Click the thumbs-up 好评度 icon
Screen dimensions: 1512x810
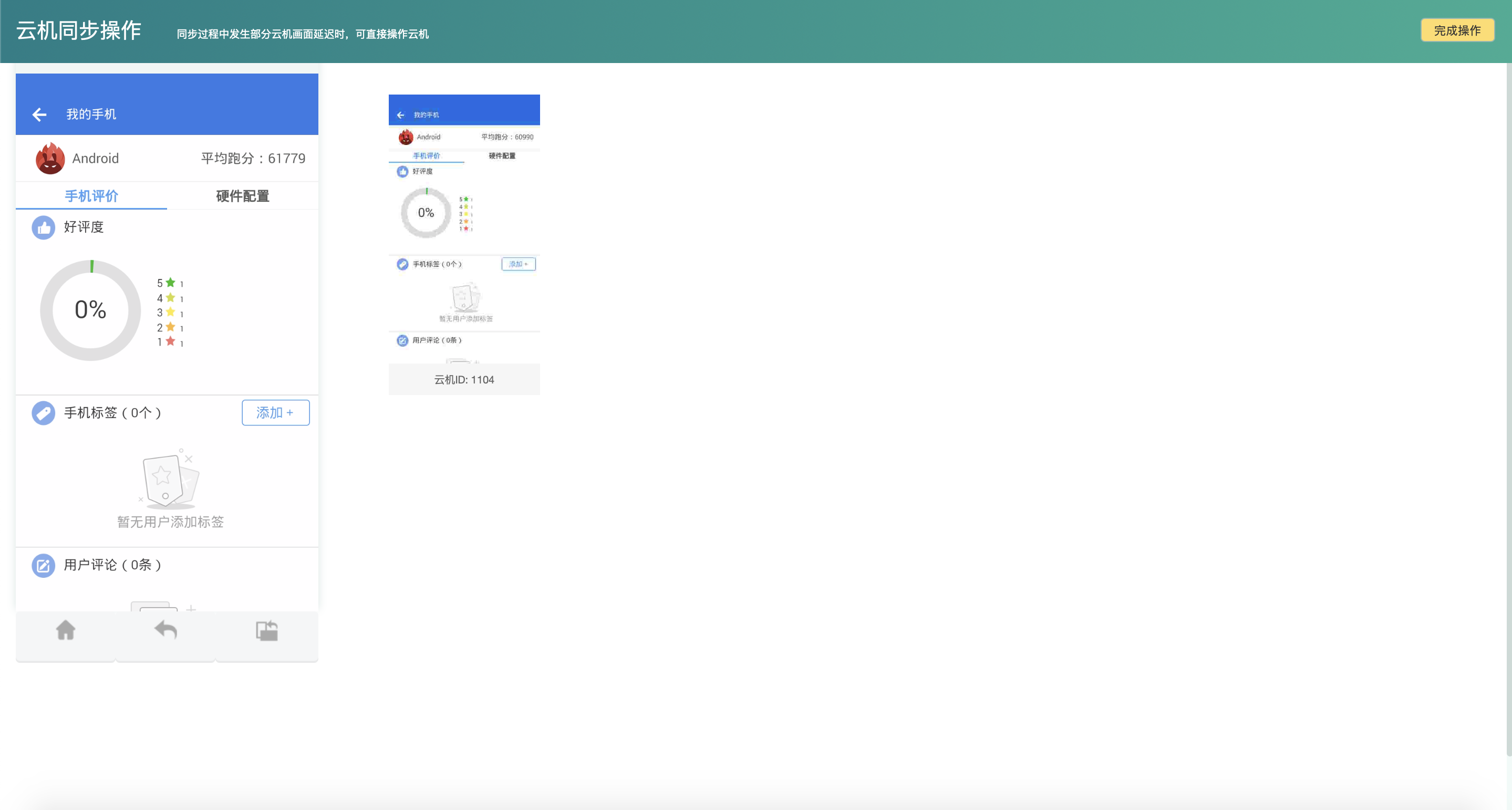(x=44, y=228)
